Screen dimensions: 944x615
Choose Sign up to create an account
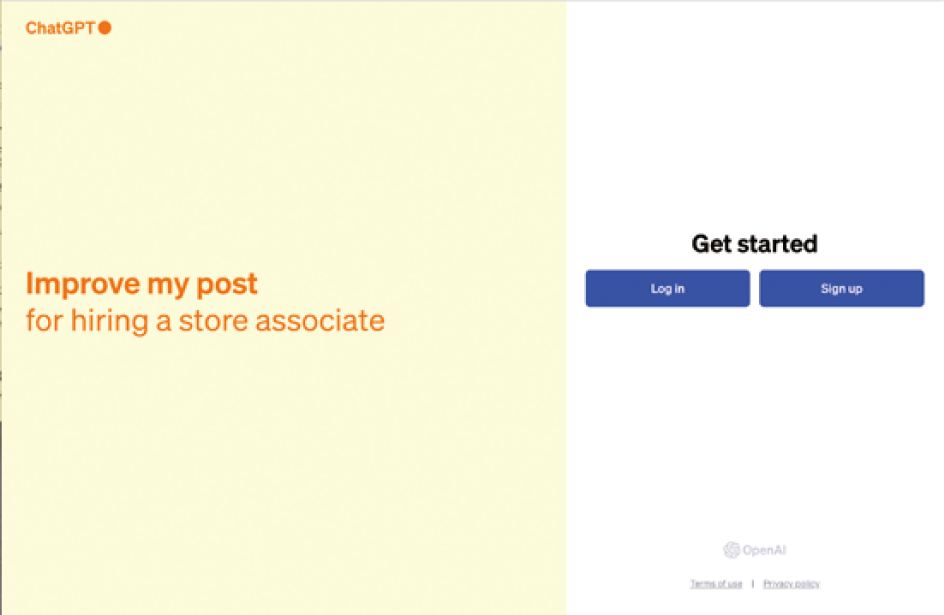tap(842, 288)
